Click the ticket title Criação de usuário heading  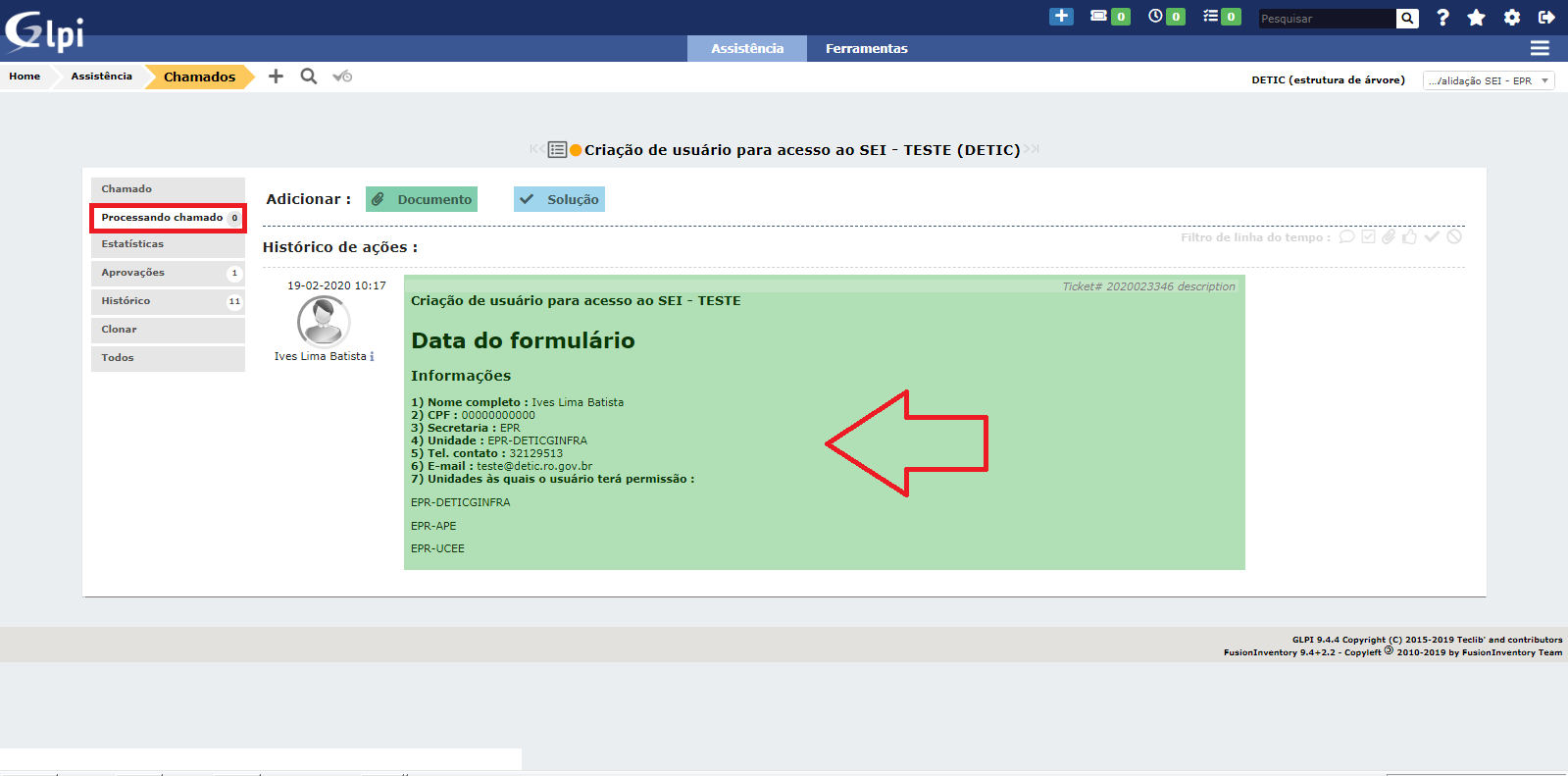coord(802,150)
